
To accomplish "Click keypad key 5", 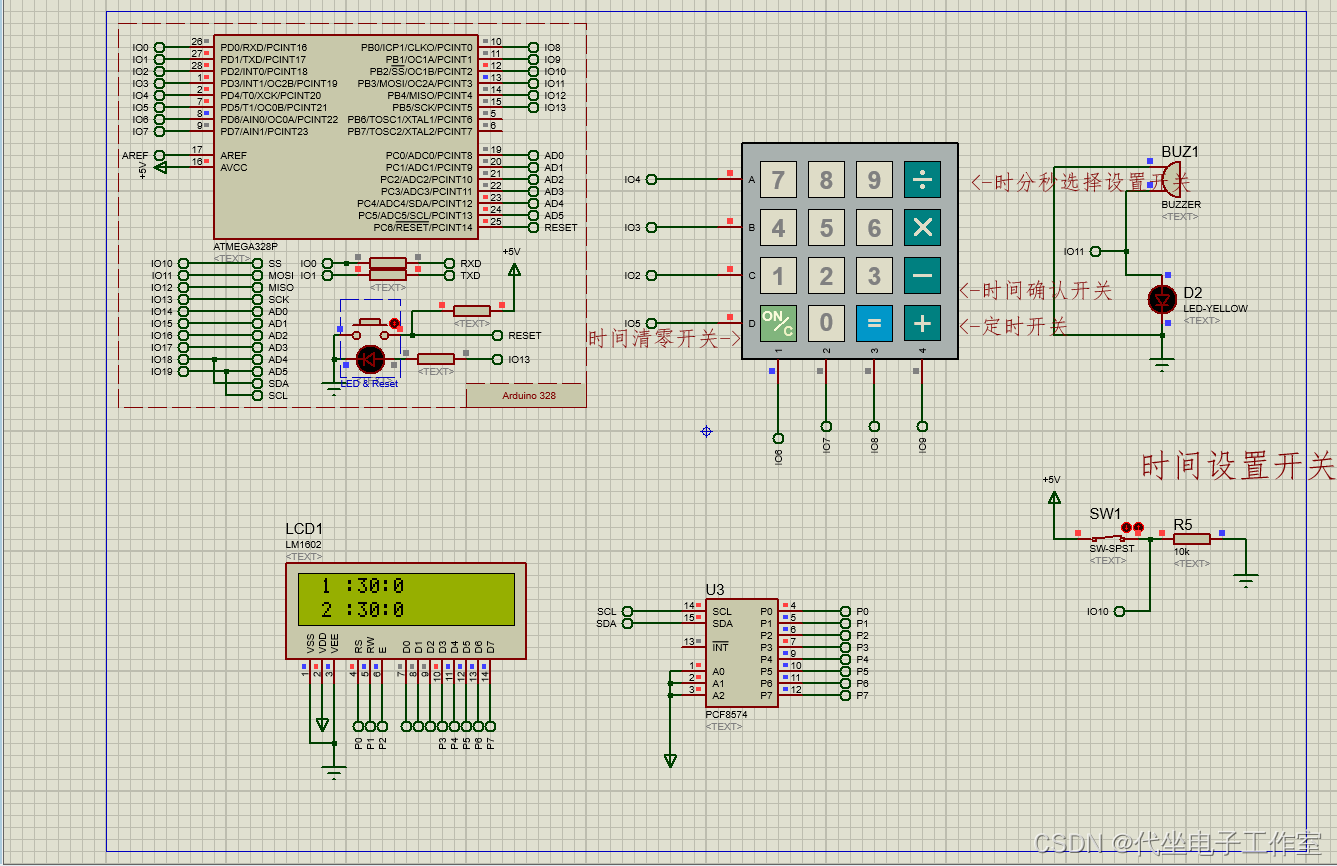I will (x=826, y=228).
